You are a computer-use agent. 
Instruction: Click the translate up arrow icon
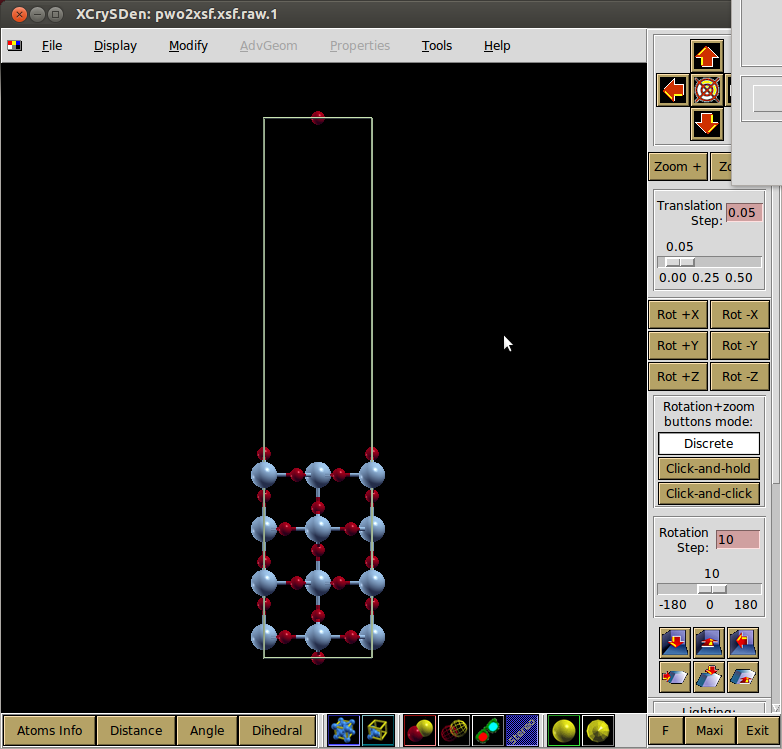[707, 56]
